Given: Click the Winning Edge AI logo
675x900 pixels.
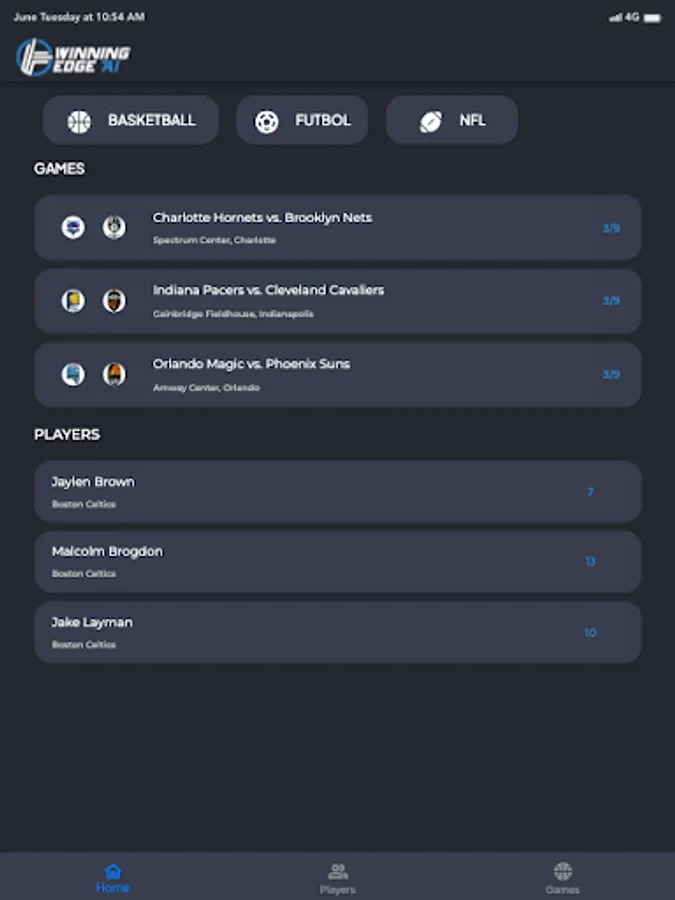Looking at the screenshot, I should [71, 57].
